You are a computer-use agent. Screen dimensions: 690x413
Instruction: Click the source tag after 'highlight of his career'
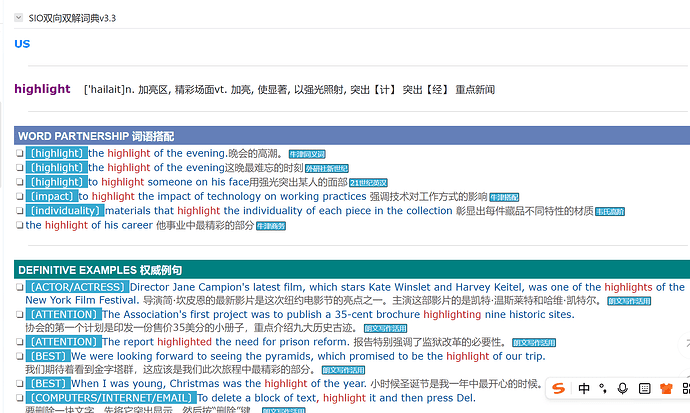pos(271,226)
